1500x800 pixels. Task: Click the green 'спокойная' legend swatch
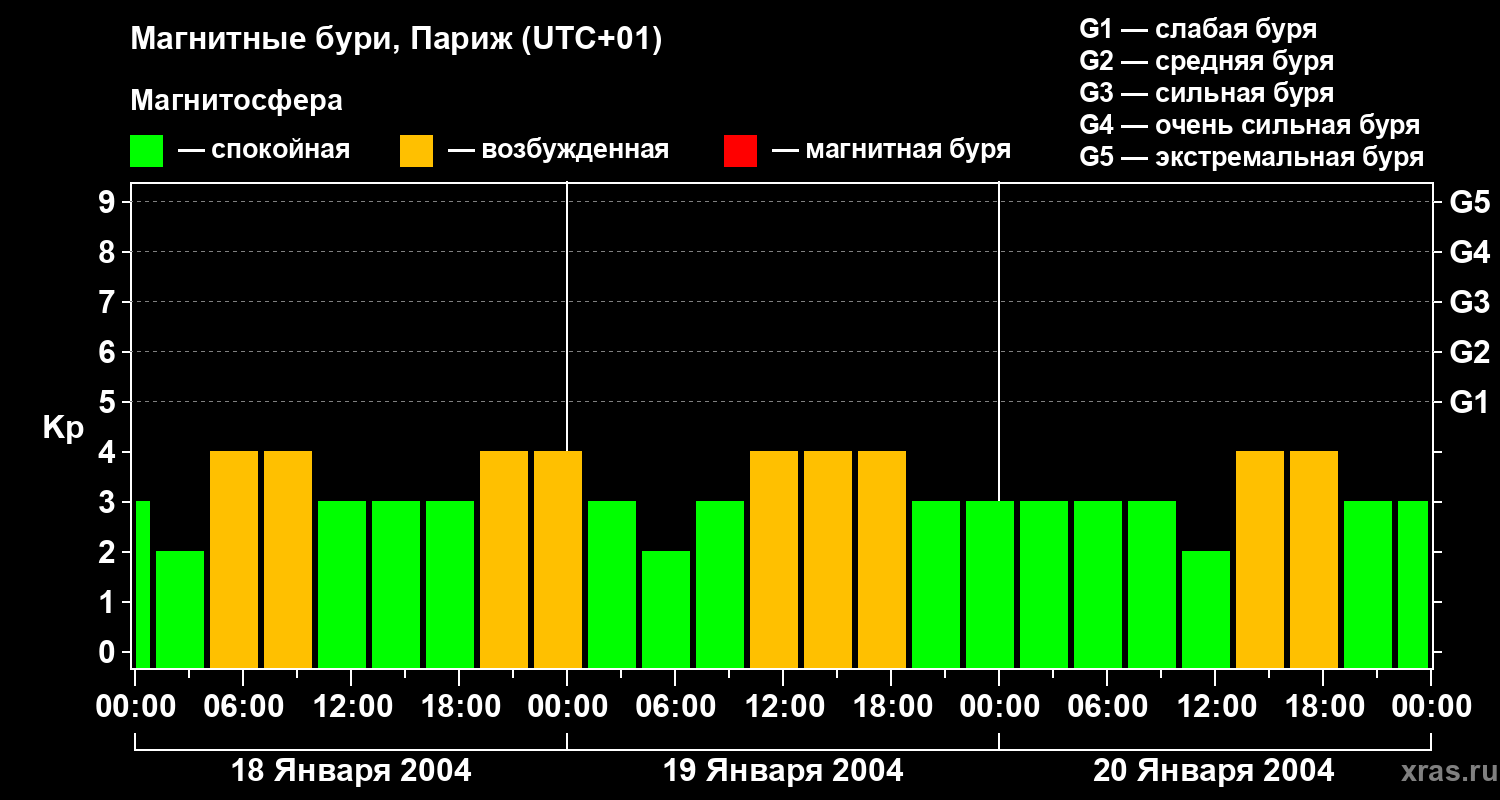tap(146, 151)
